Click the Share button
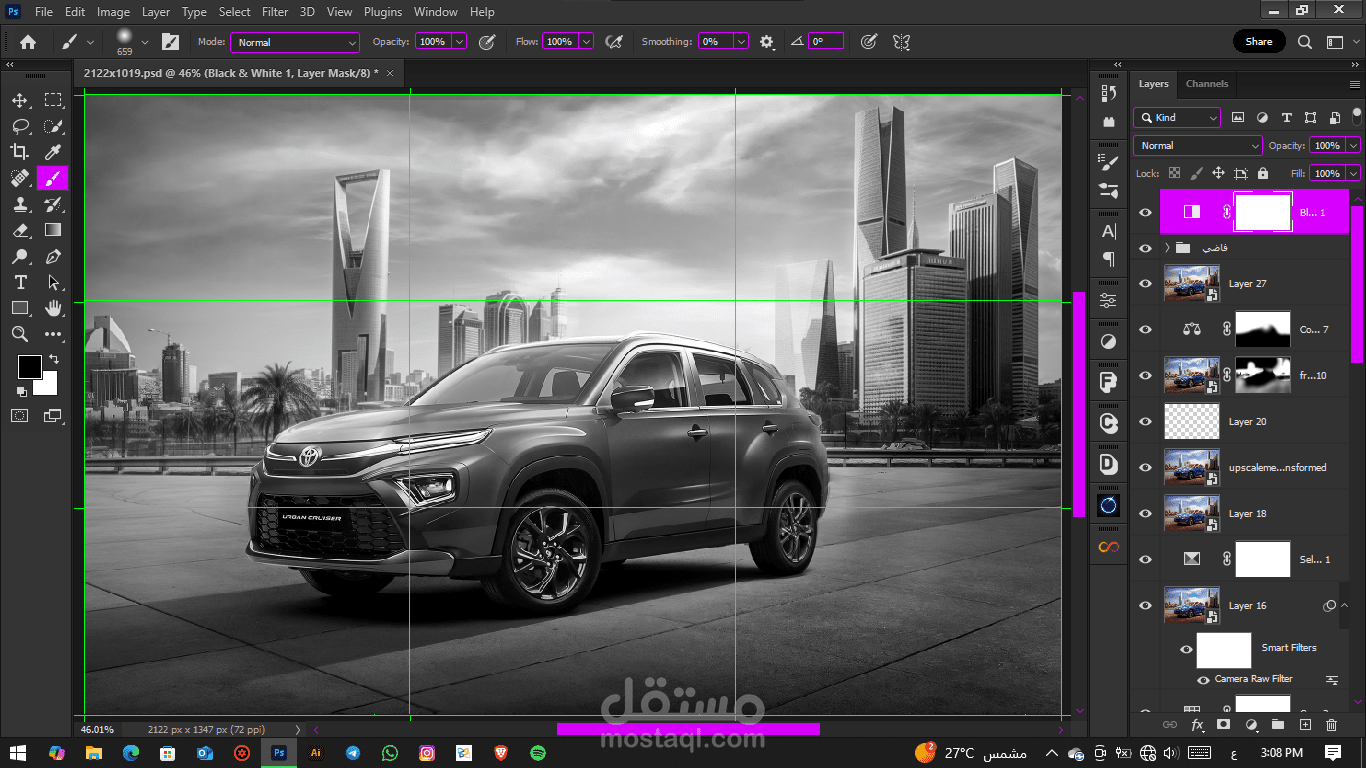1366x768 pixels. point(1259,42)
